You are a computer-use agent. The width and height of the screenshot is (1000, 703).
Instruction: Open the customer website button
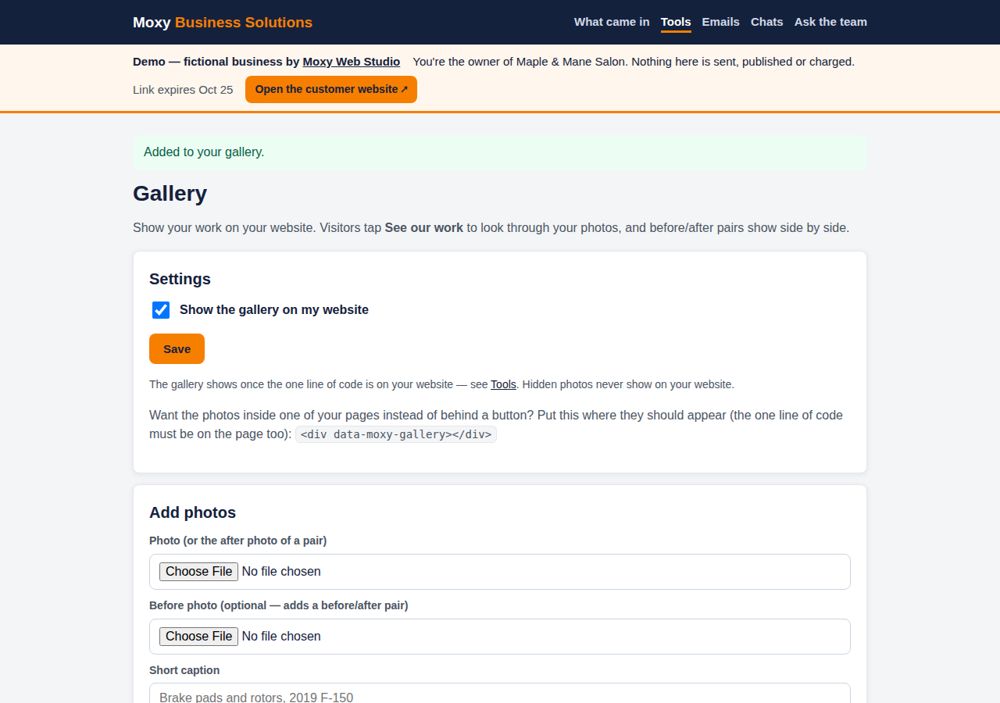[331, 89]
